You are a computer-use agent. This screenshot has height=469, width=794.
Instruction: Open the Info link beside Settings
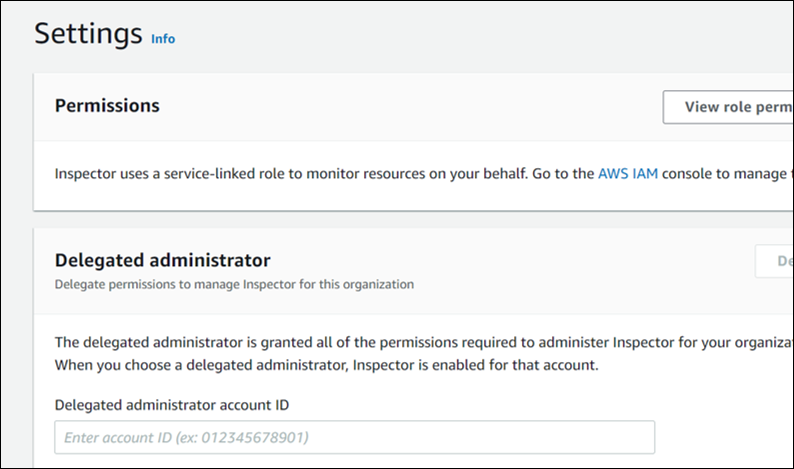click(162, 39)
